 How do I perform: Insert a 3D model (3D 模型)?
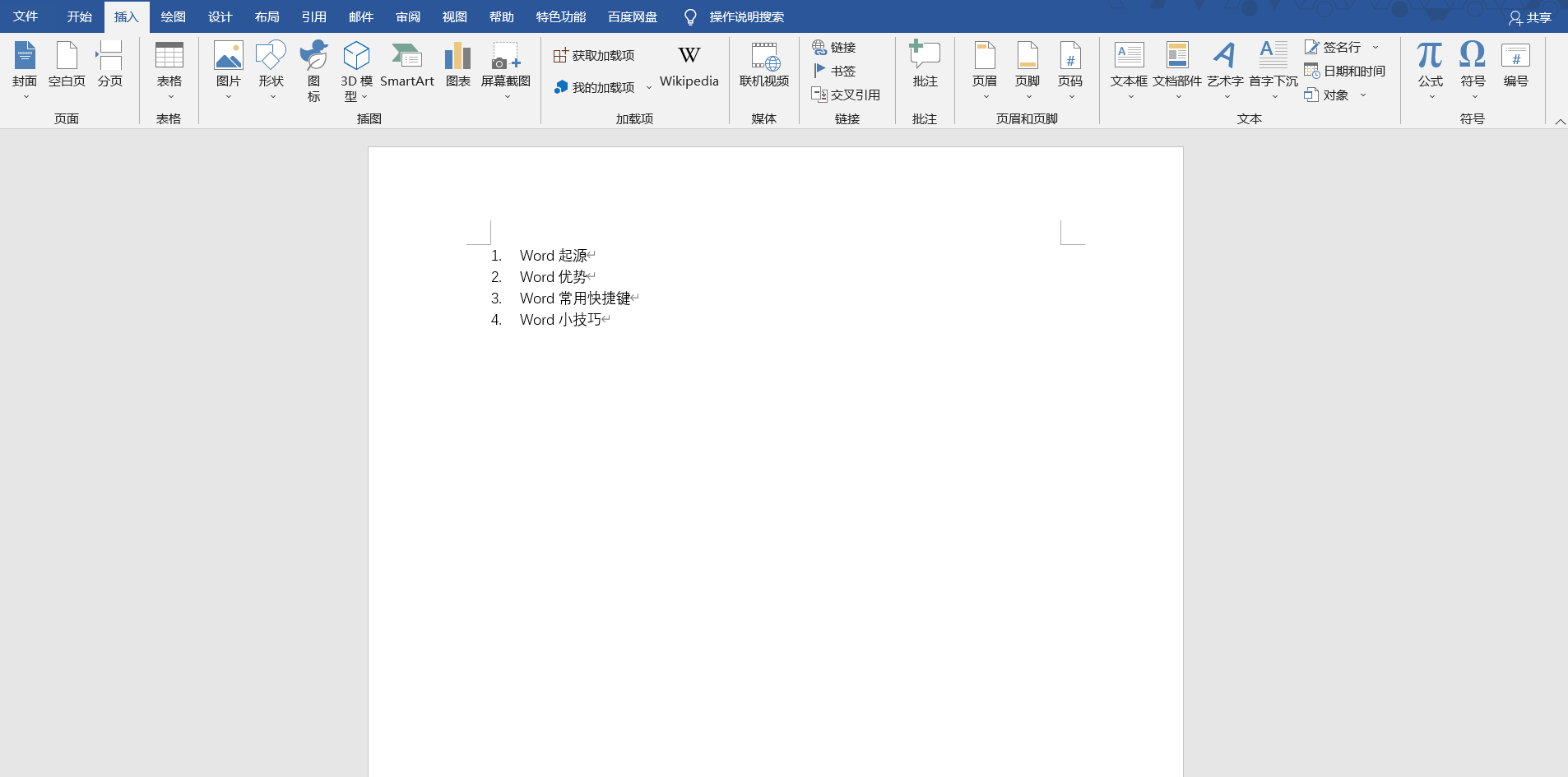pos(356,71)
